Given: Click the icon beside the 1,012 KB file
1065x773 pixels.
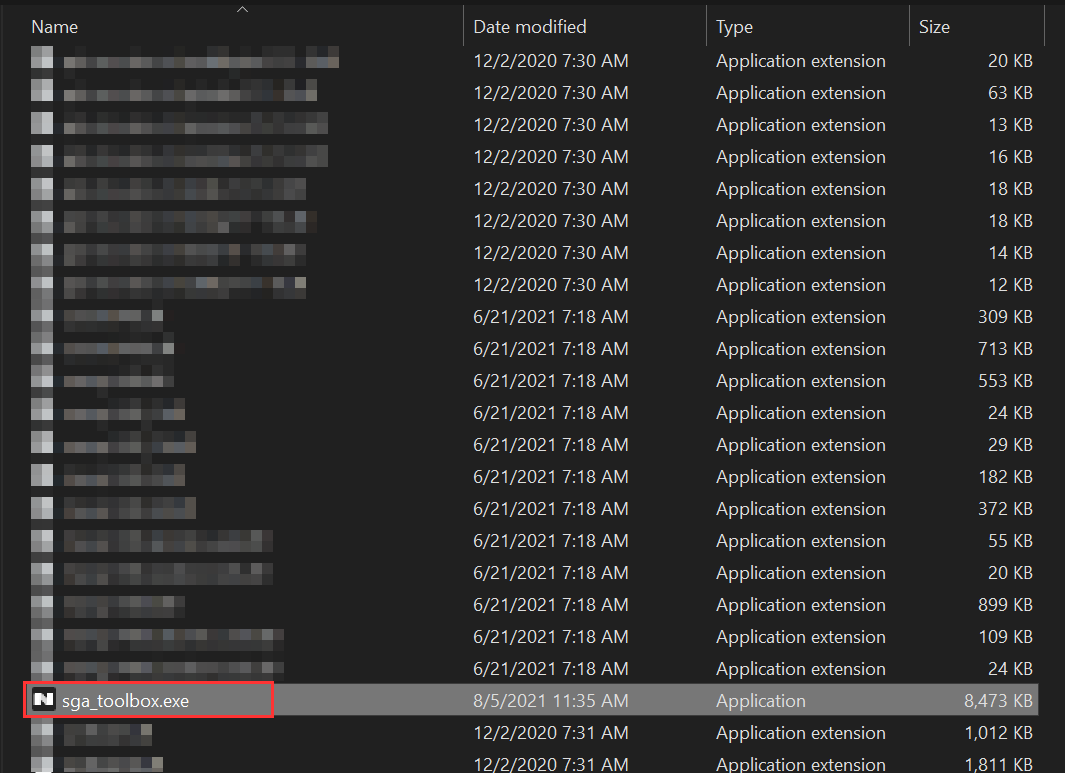Looking at the screenshot, I should 41,732.
